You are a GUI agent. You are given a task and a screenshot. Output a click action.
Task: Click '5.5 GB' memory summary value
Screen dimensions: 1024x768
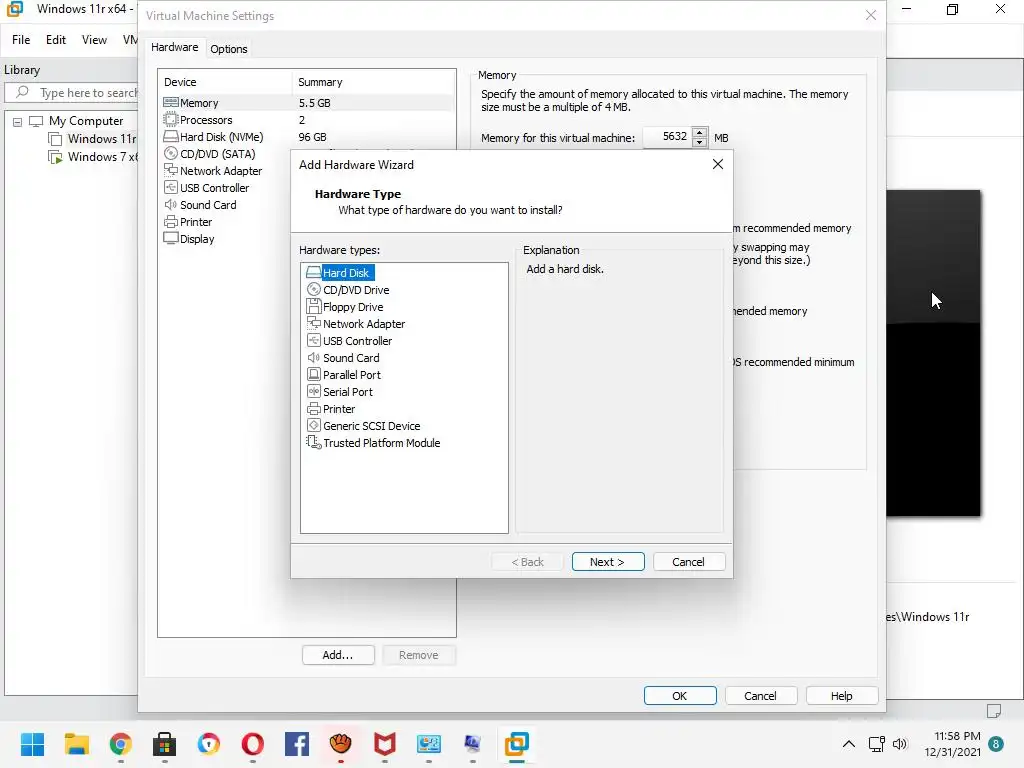314,103
